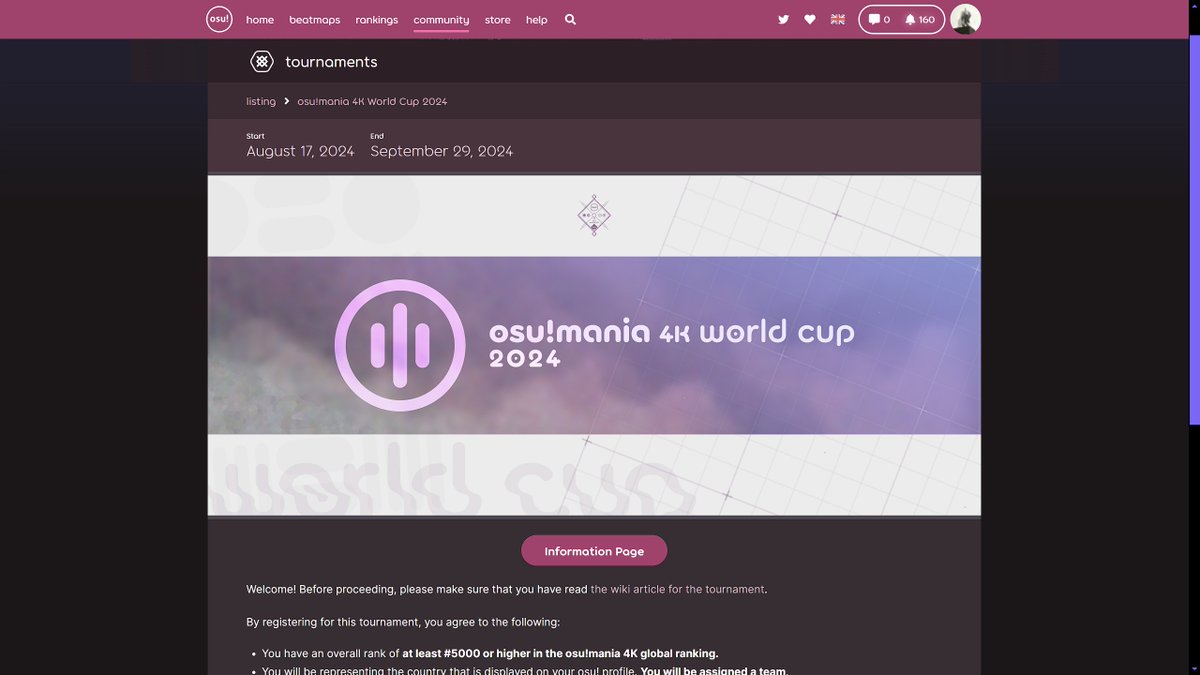Open the Twitter bird icon link
The image size is (1200, 675).
coord(783,19)
